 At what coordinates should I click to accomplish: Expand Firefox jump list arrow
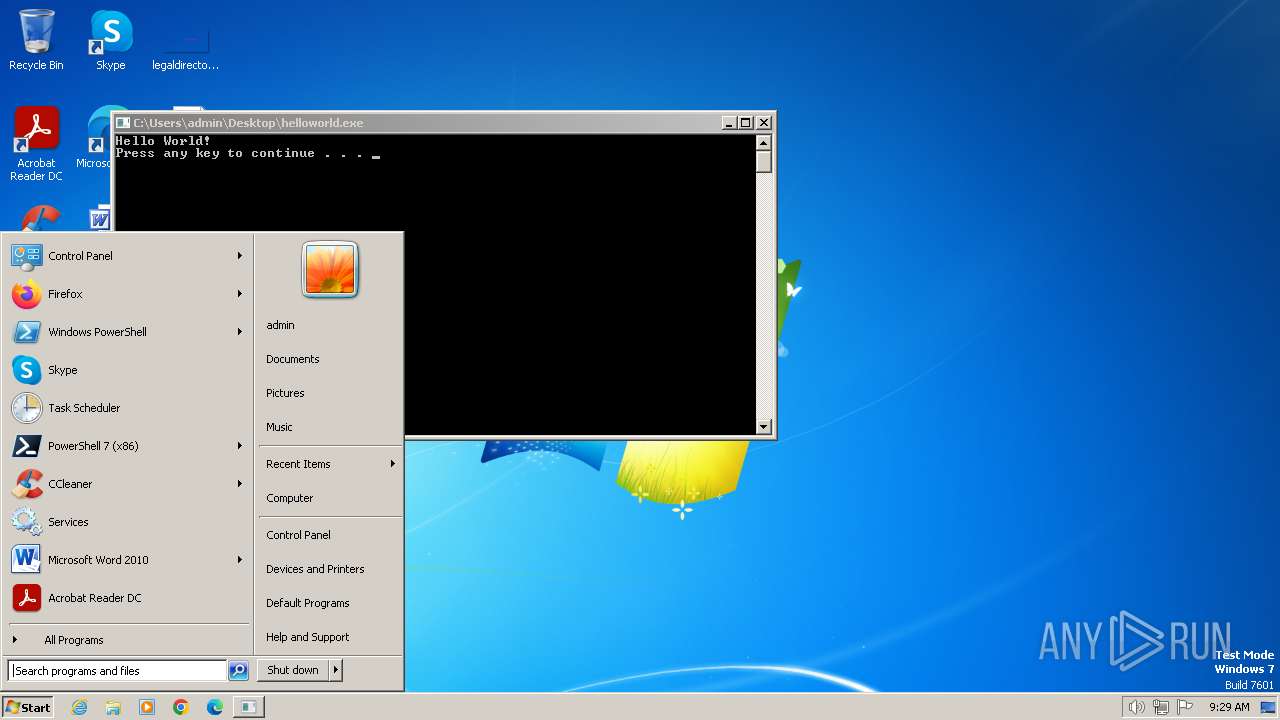240,294
